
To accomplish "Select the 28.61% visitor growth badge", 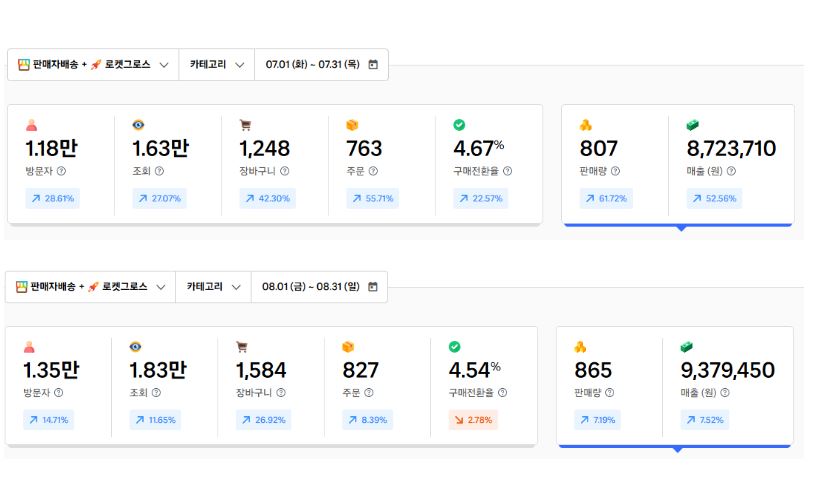I will [x=52, y=198].
